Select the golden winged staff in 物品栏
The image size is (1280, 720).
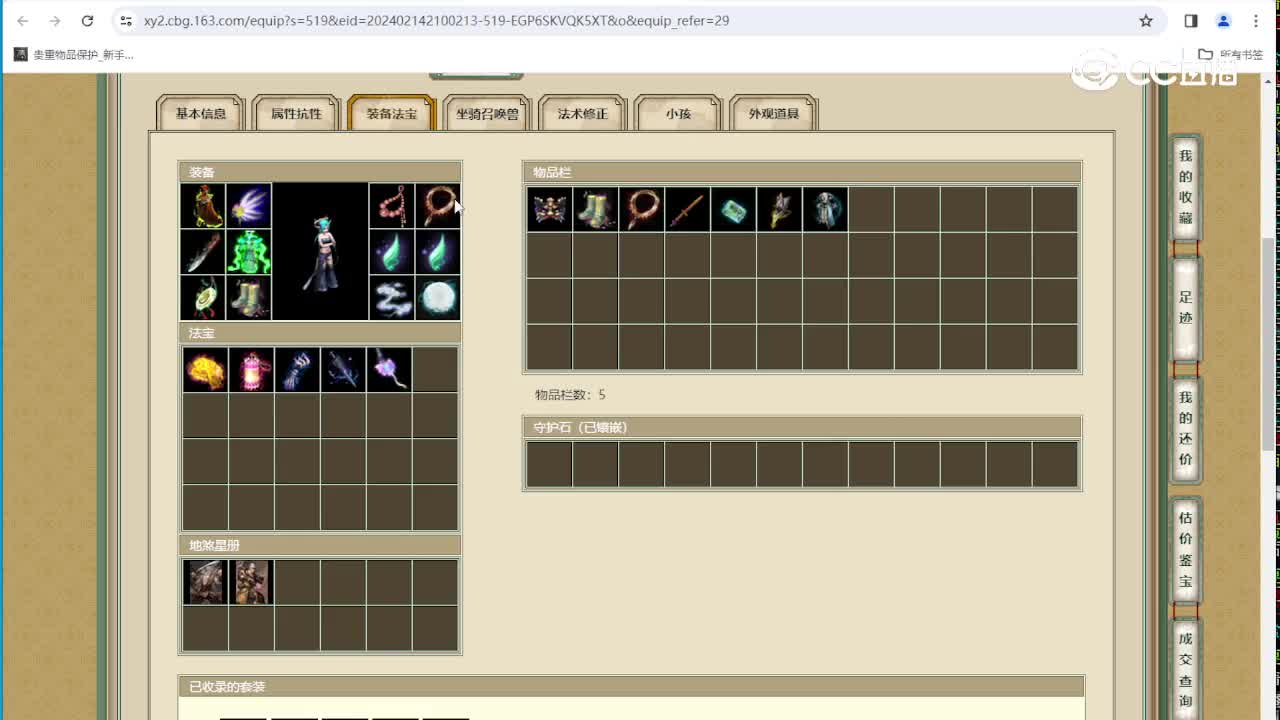[x=779, y=210]
